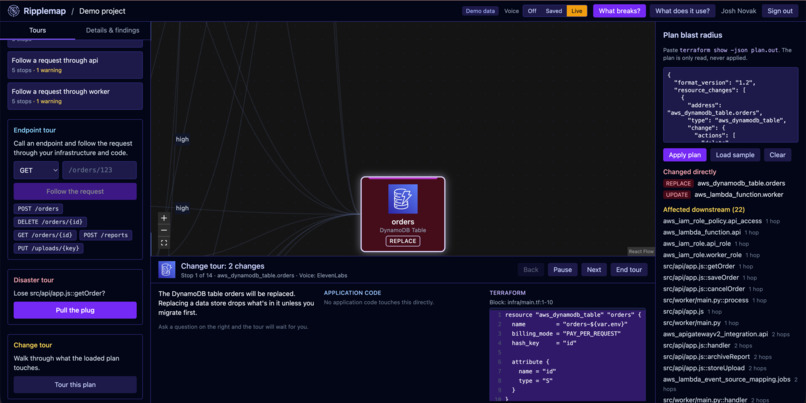The width and height of the screenshot is (806, 403).
Task: Select src/api/app.js::getOrder downstream item
Action: pyautogui.click(x=699, y=266)
